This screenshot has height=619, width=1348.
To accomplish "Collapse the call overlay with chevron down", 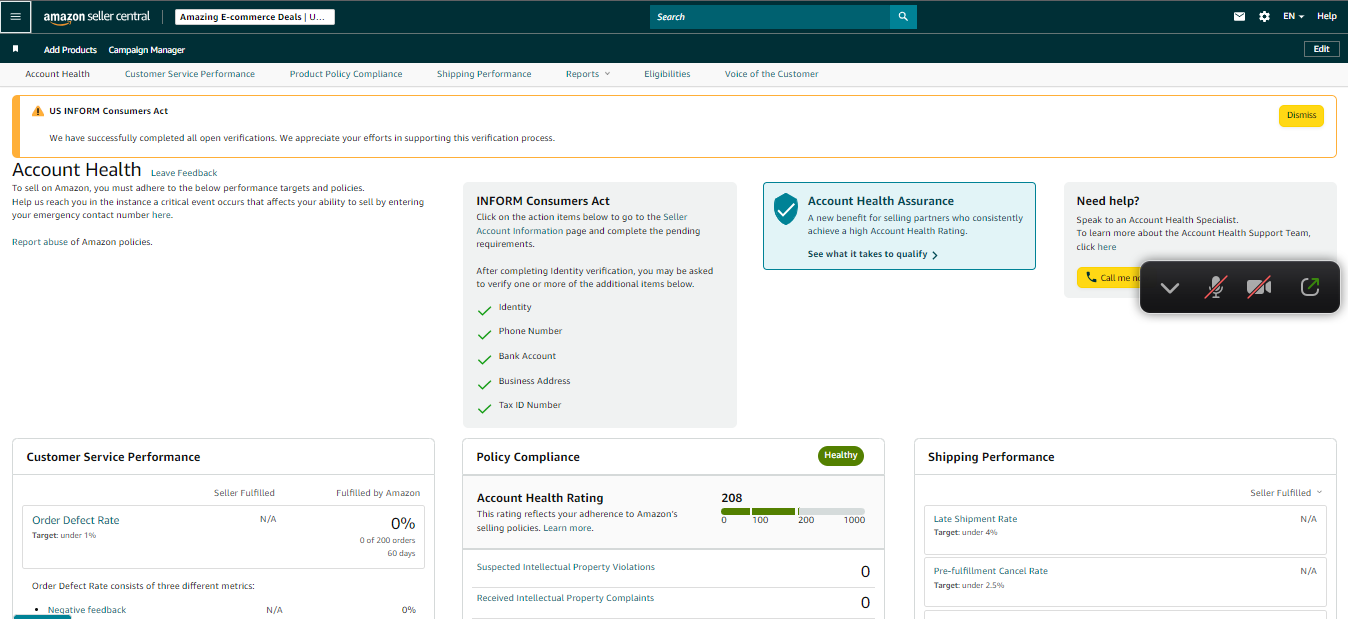I will [x=1170, y=288].
